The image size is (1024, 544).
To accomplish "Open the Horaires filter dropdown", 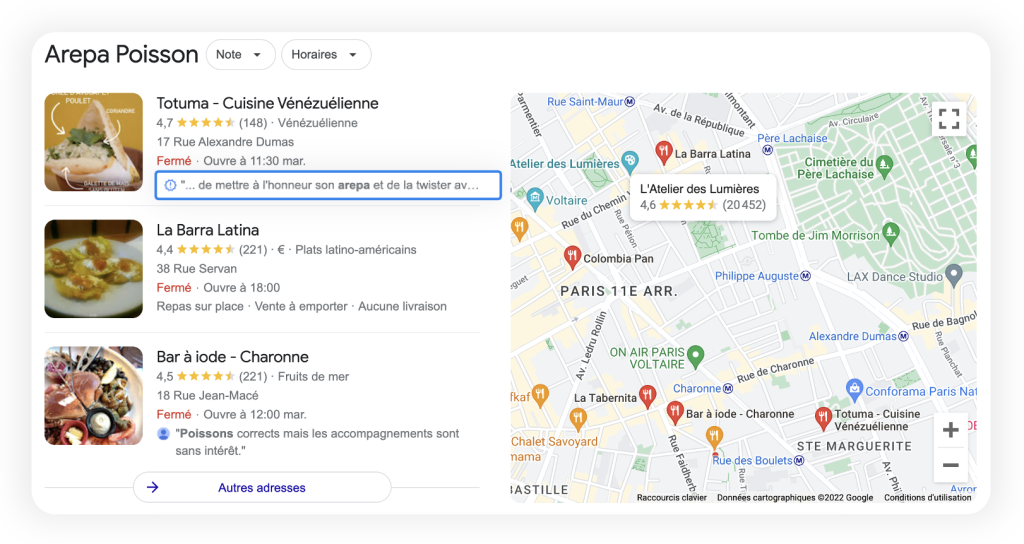I will tap(326, 55).
